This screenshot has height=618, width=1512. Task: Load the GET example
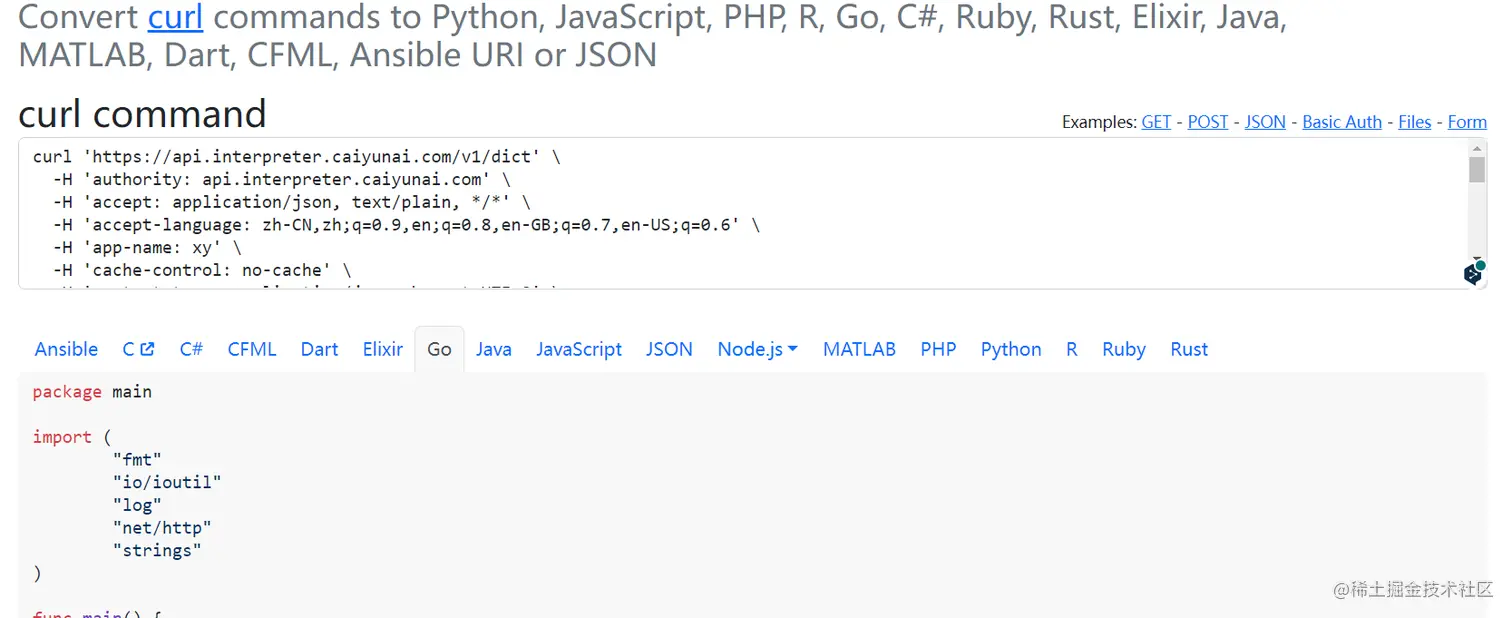click(1155, 121)
